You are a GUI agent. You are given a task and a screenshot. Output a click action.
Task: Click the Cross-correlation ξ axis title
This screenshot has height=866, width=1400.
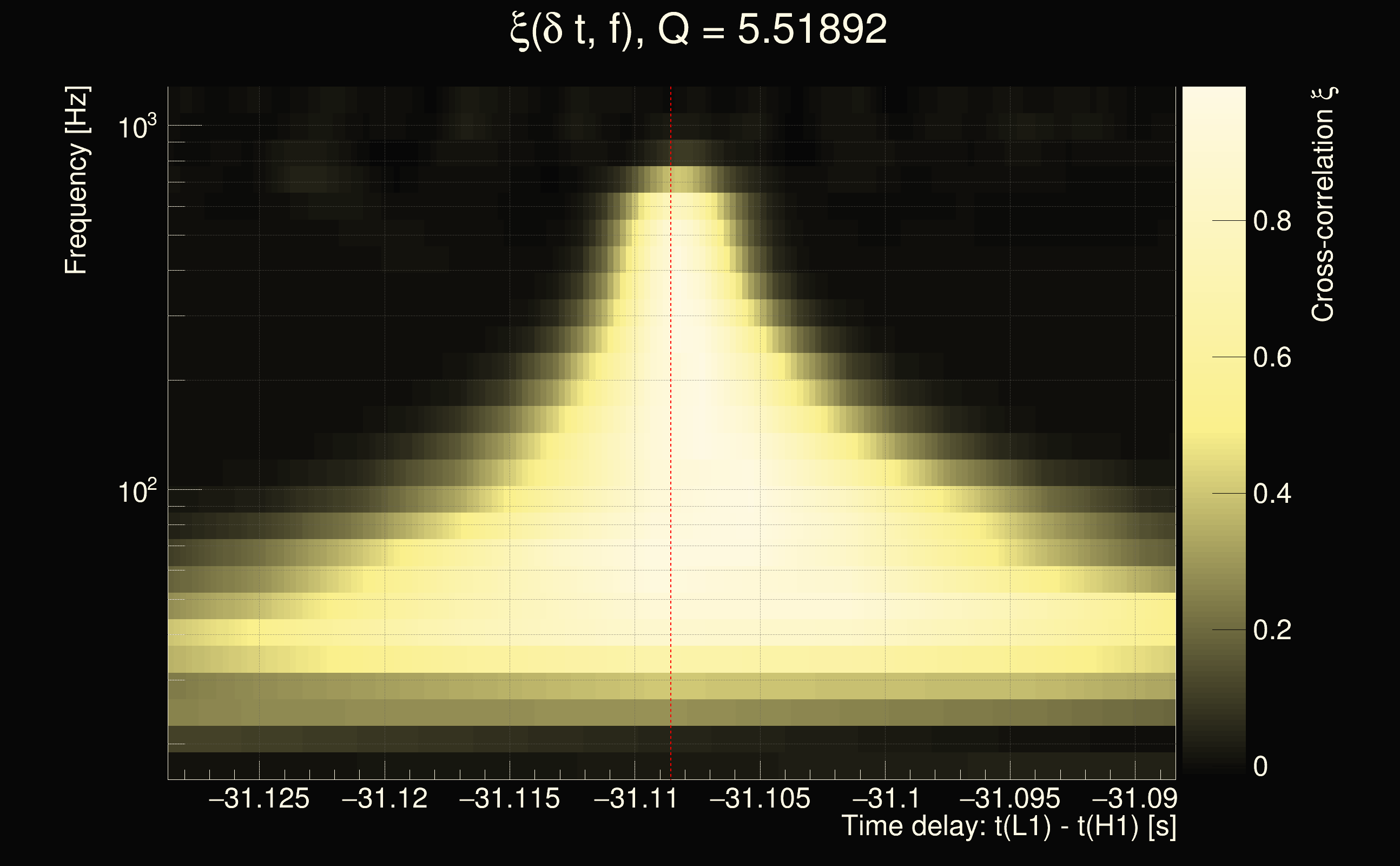click(1323, 205)
